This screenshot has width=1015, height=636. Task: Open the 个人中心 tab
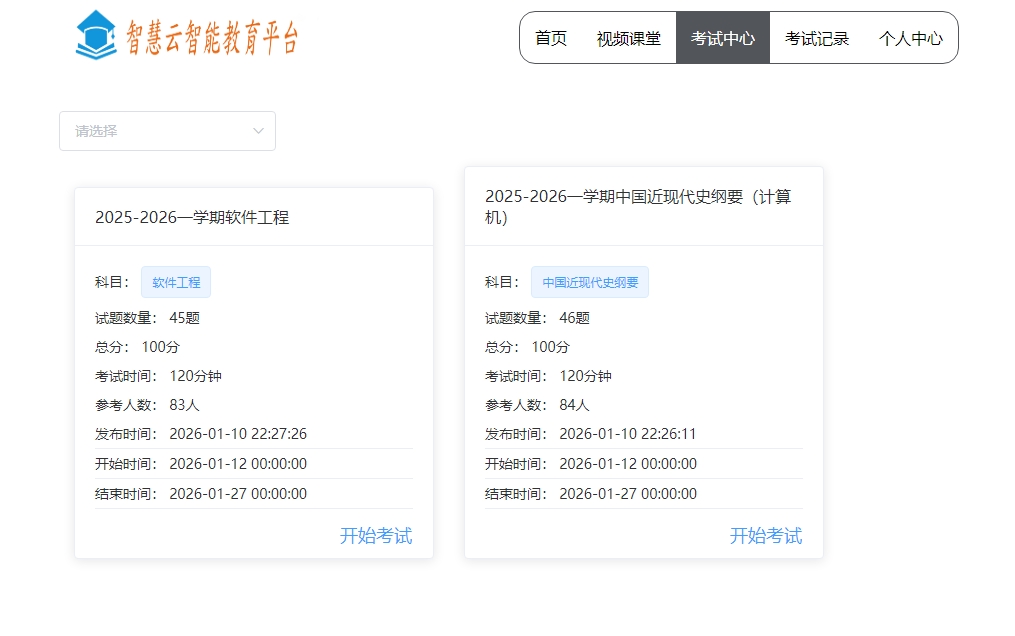[x=911, y=38]
